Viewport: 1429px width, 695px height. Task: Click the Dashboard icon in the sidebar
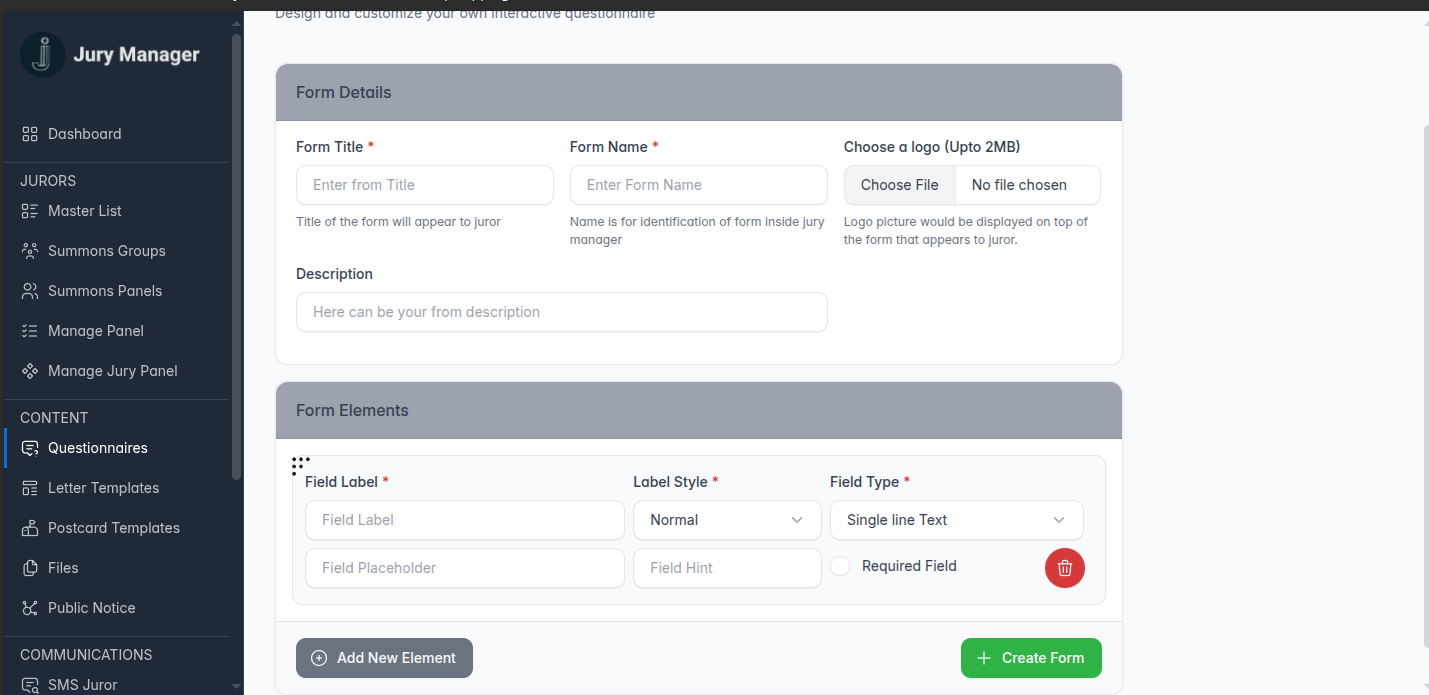[31, 133]
